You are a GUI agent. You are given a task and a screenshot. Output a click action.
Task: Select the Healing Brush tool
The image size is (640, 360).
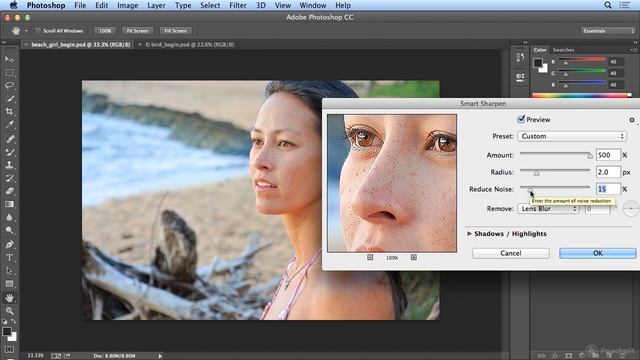click(x=9, y=139)
